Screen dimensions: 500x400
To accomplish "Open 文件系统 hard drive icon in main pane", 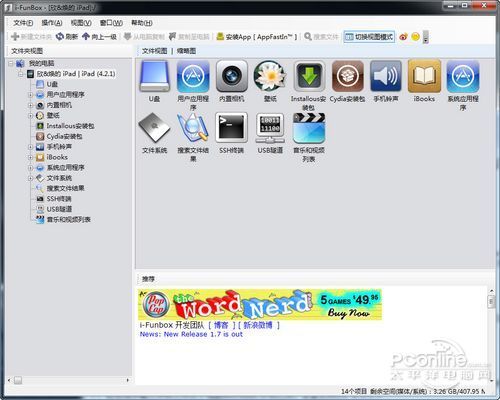I will click(154, 128).
